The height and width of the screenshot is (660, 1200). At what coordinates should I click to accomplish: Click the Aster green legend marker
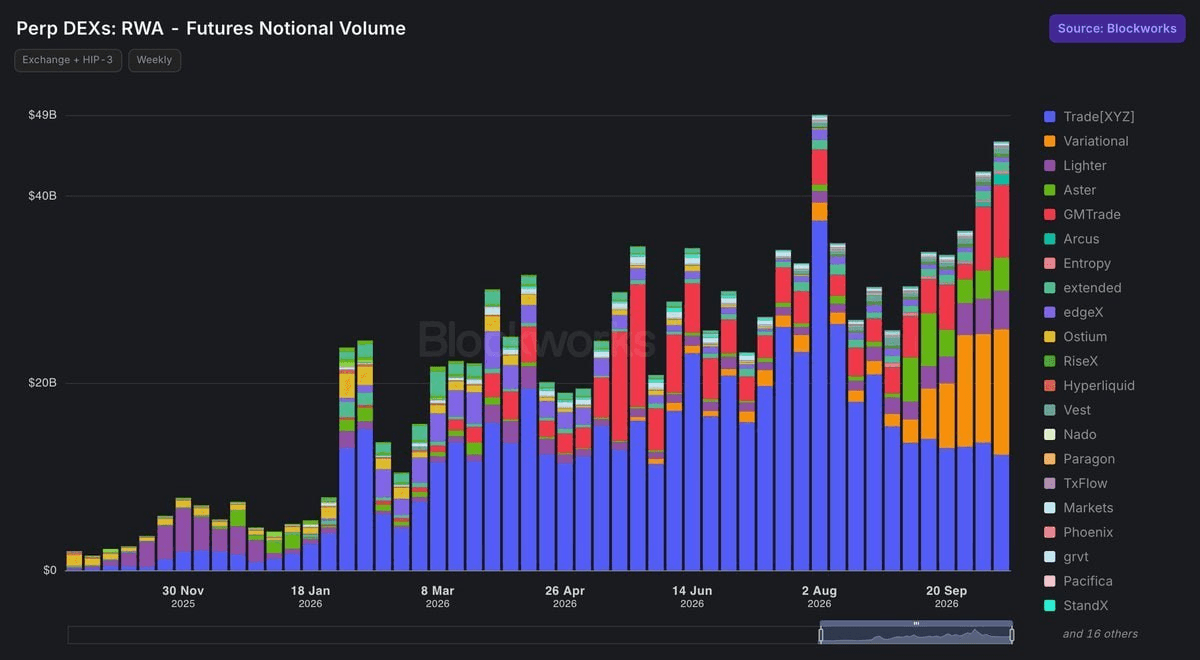(x=1049, y=190)
